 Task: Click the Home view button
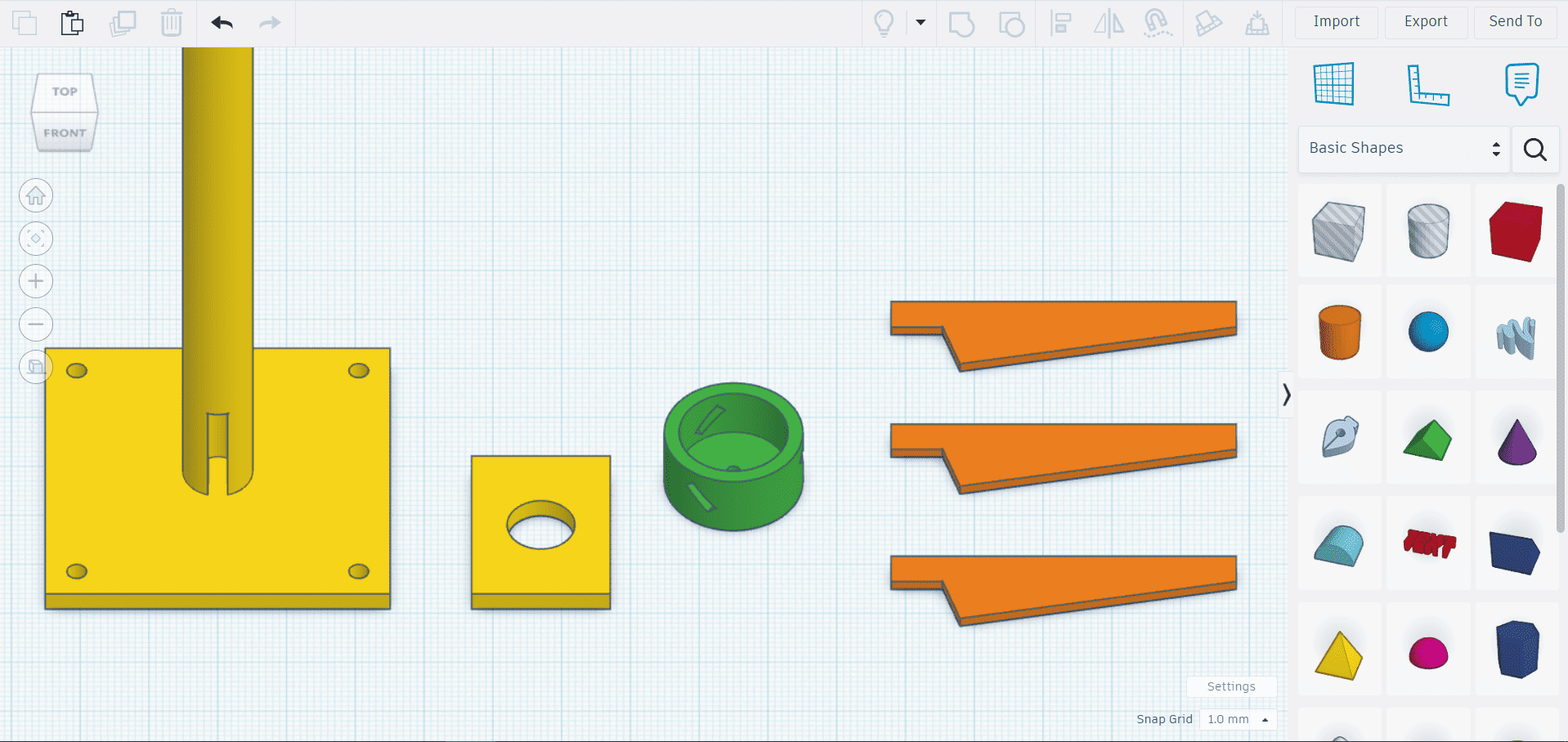[x=36, y=196]
